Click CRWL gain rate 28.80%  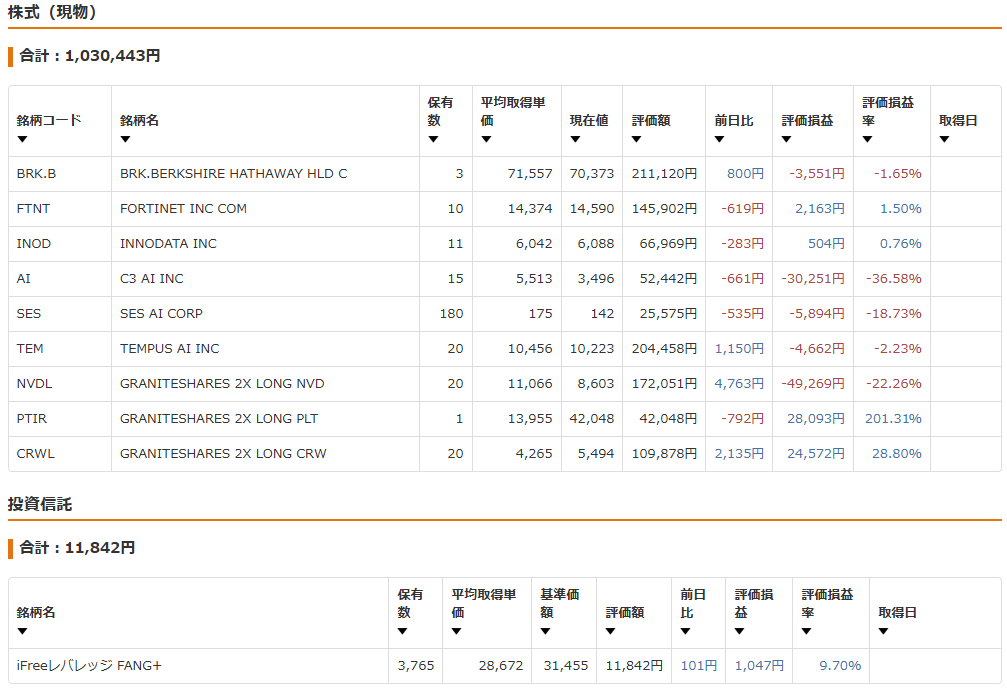pyautogui.click(x=897, y=454)
